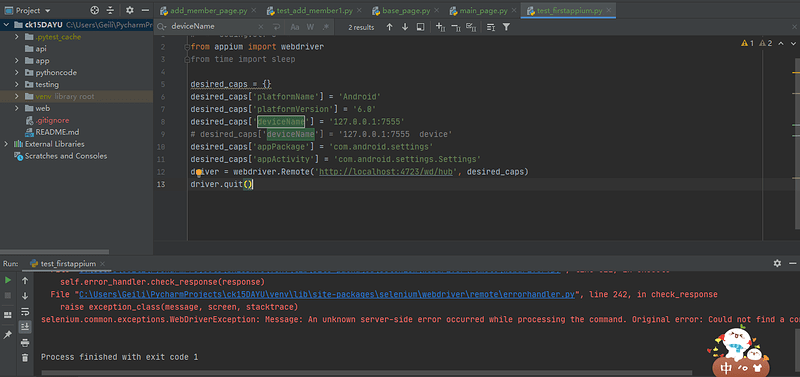800x377 pixels.
Task: Expand External Libraries node
Action: (x=7, y=144)
